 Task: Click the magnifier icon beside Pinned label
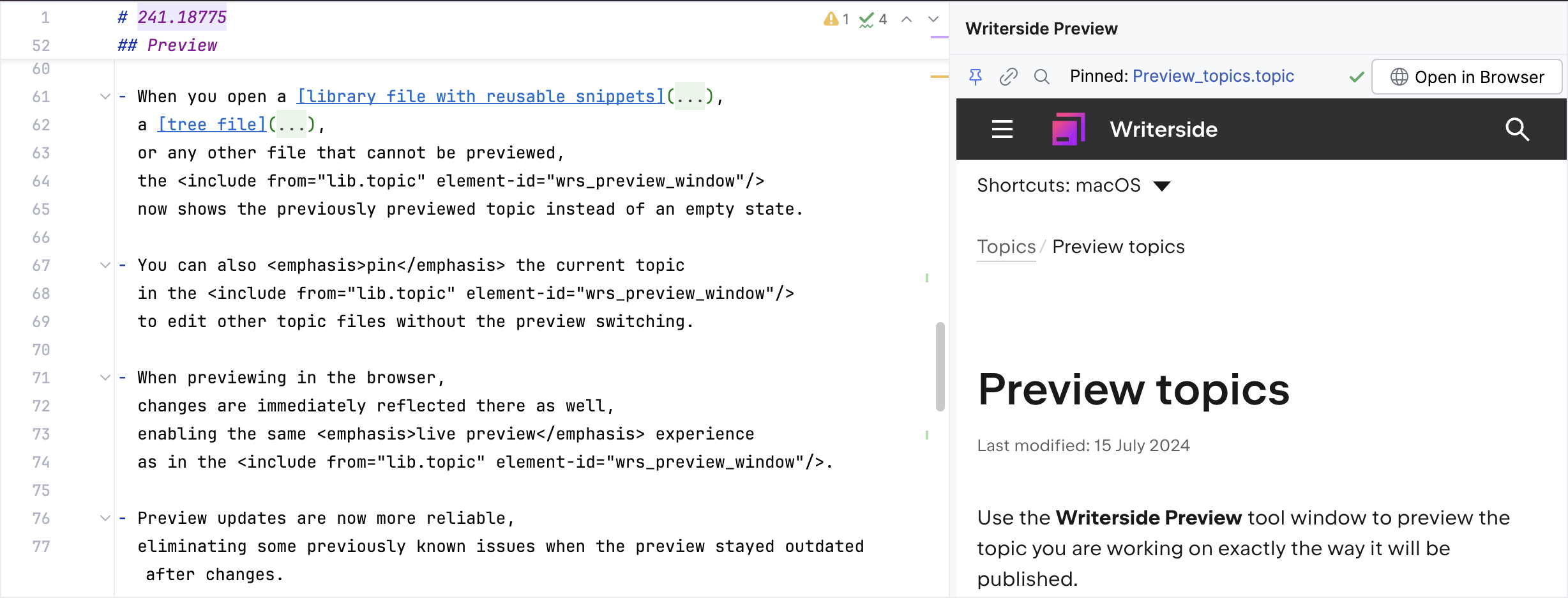[1042, 77]
